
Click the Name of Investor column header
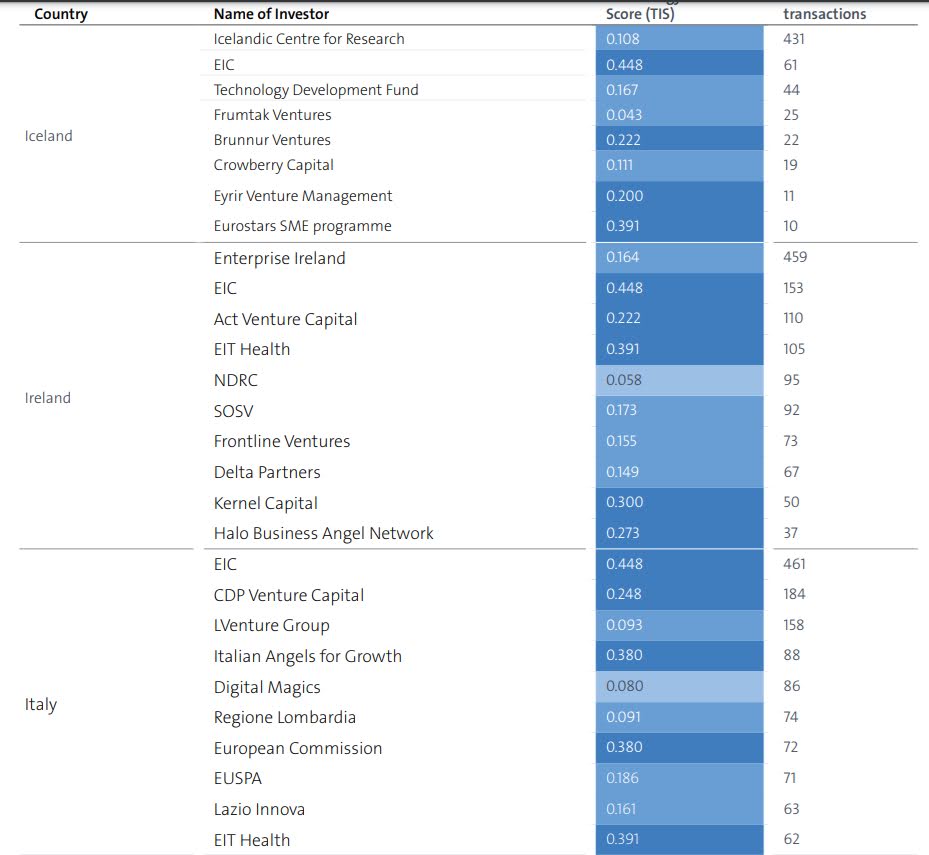(271, 14)
